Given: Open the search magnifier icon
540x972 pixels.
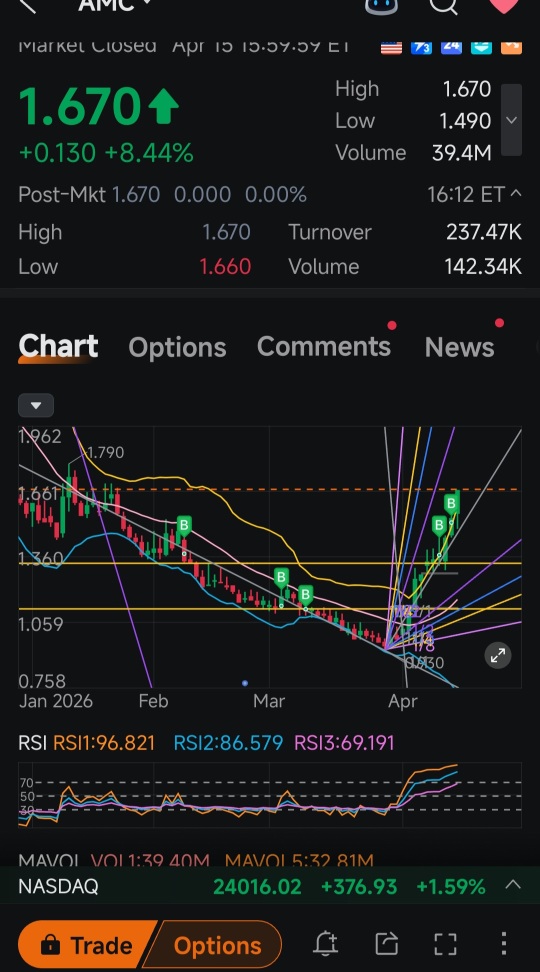Looking at the screenshot, I should click(443, 6).
